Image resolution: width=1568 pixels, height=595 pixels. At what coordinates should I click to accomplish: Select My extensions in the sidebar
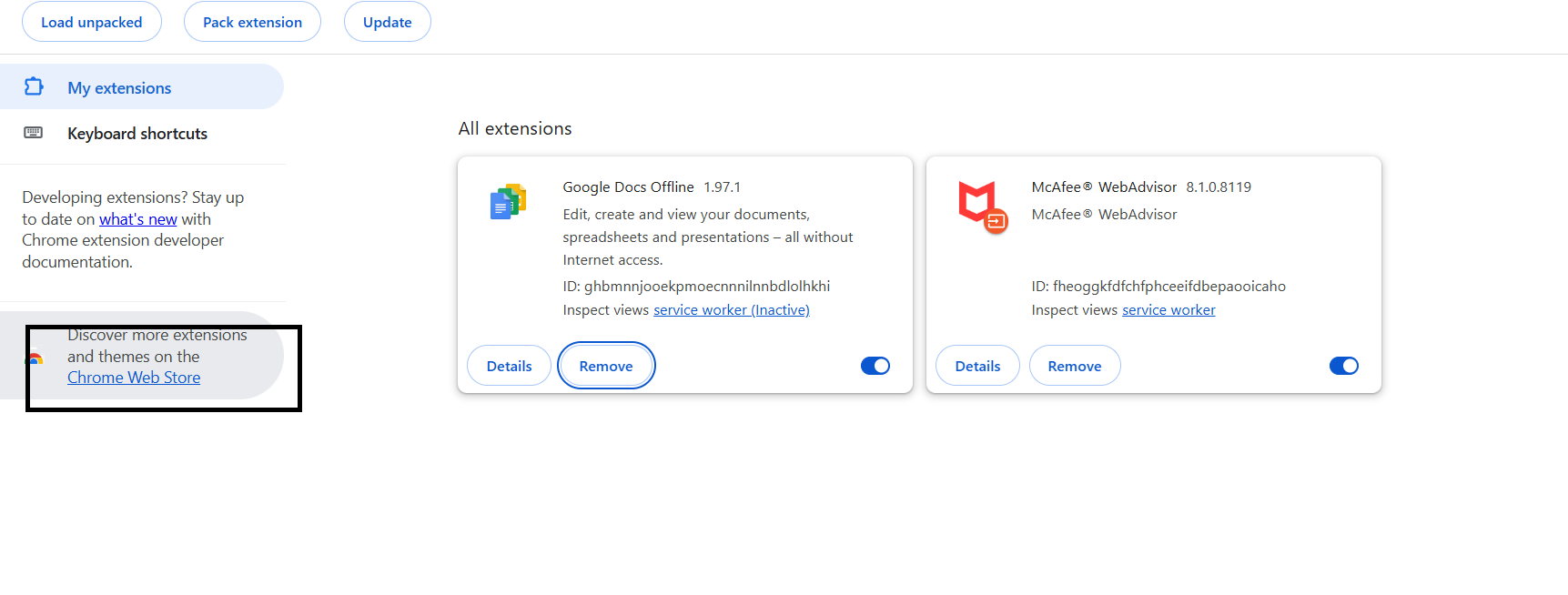[119, 88]
